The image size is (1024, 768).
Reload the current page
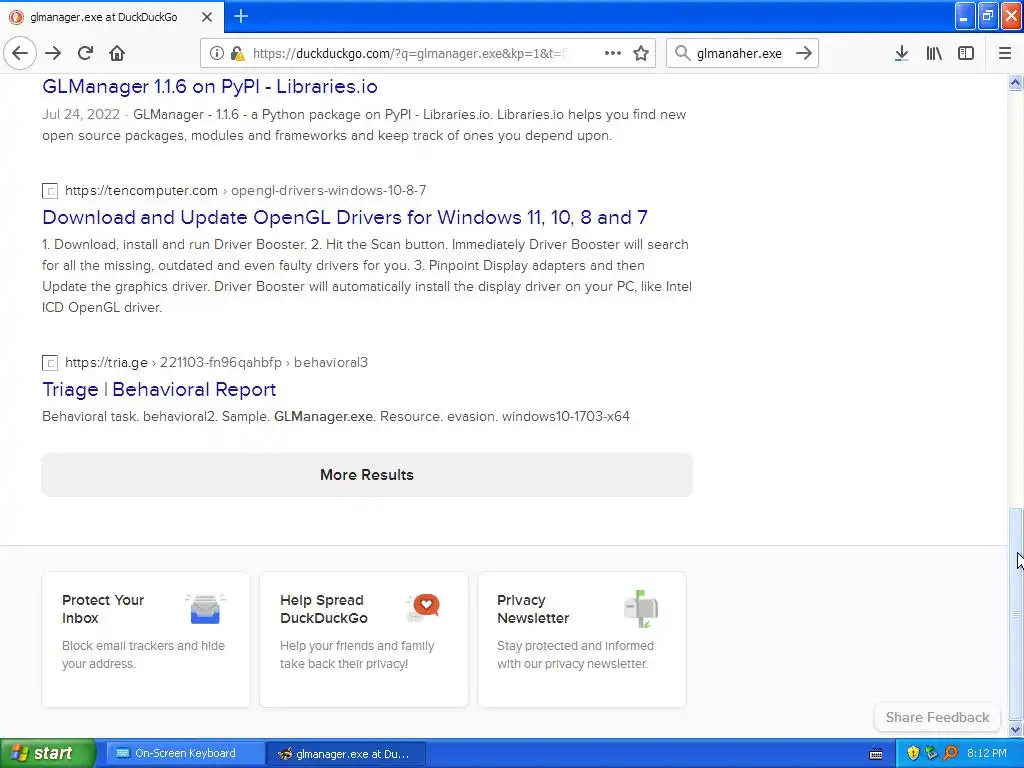coord(85,53)
